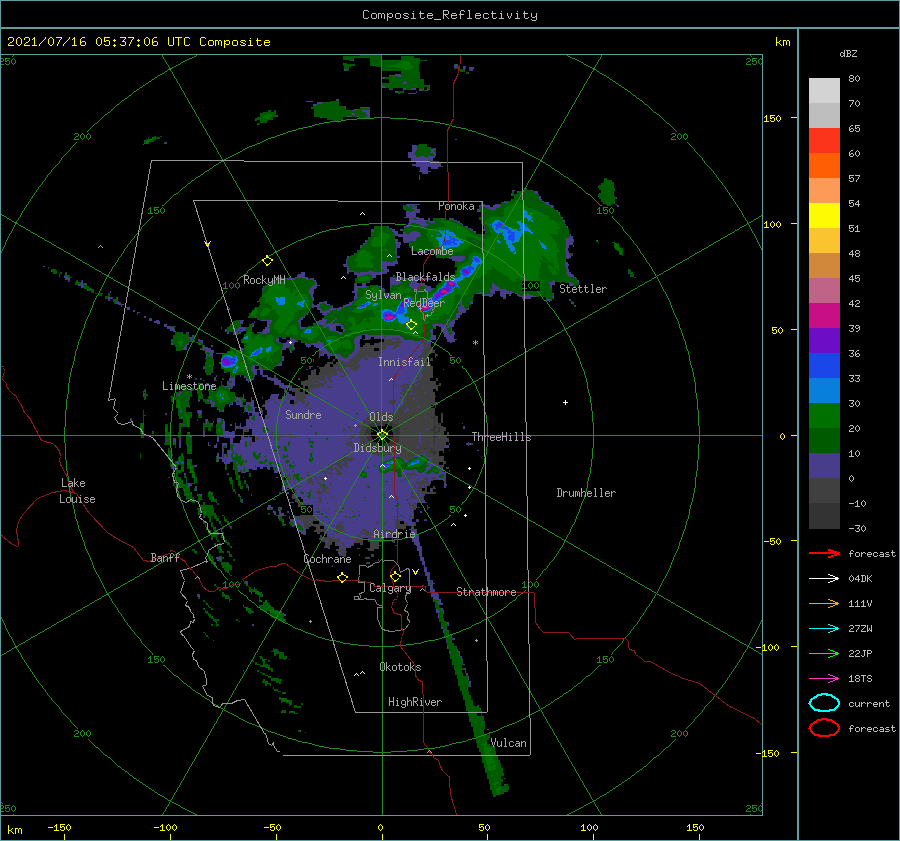This screenshot has height=841, width=900.
Task: Click the Innisfail label
Action: pos(404,362)
